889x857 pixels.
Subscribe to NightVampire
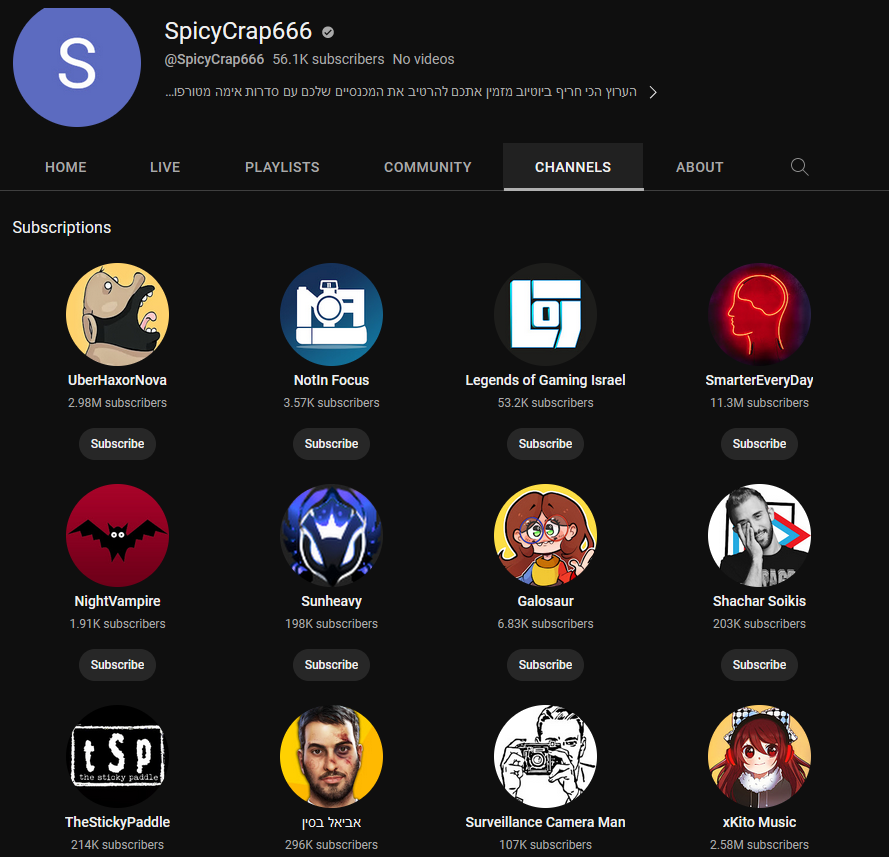117,665
